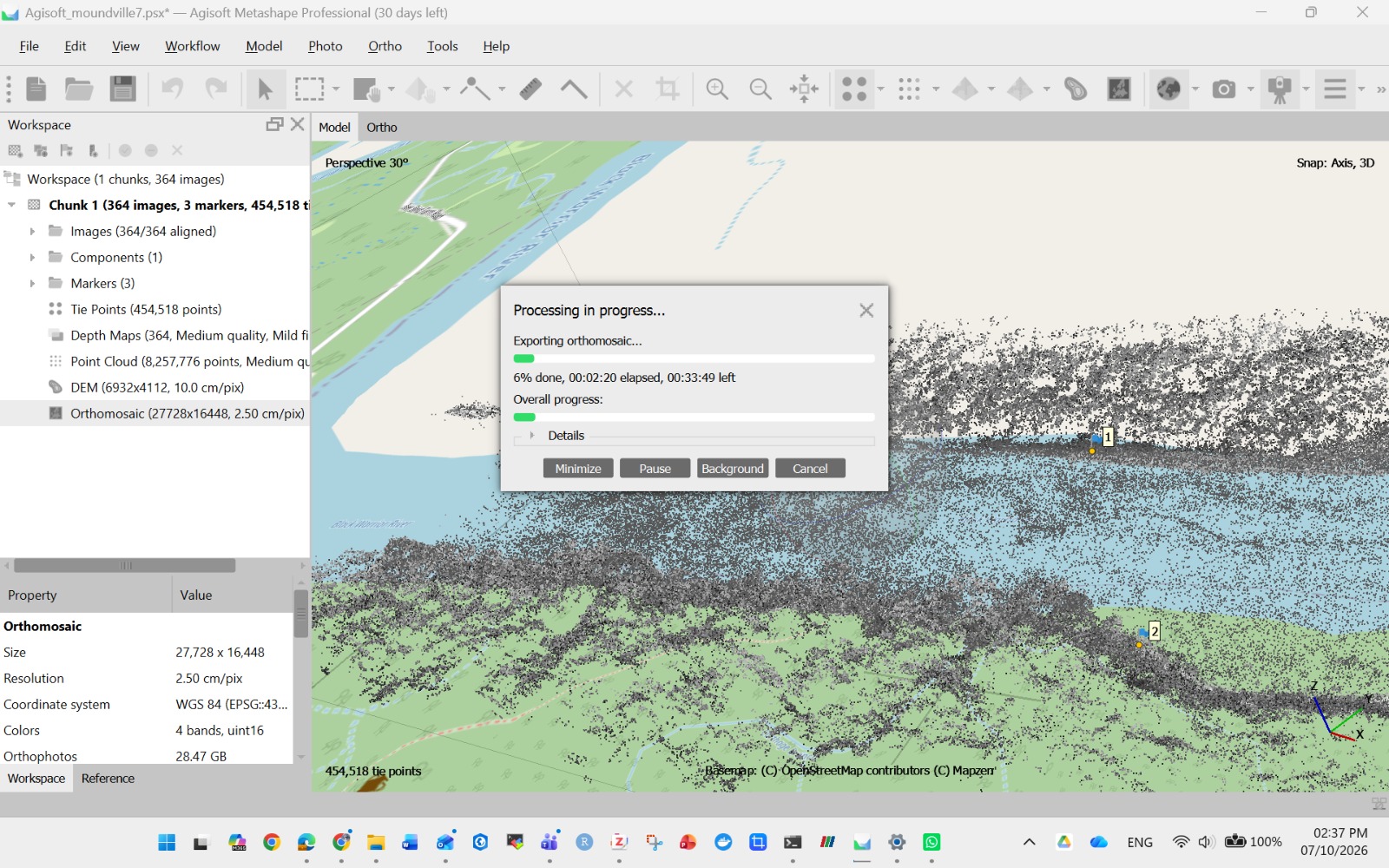Screen dimensions: 1389x868
Task: Click the Reset View icon
Action: point(804,89)
